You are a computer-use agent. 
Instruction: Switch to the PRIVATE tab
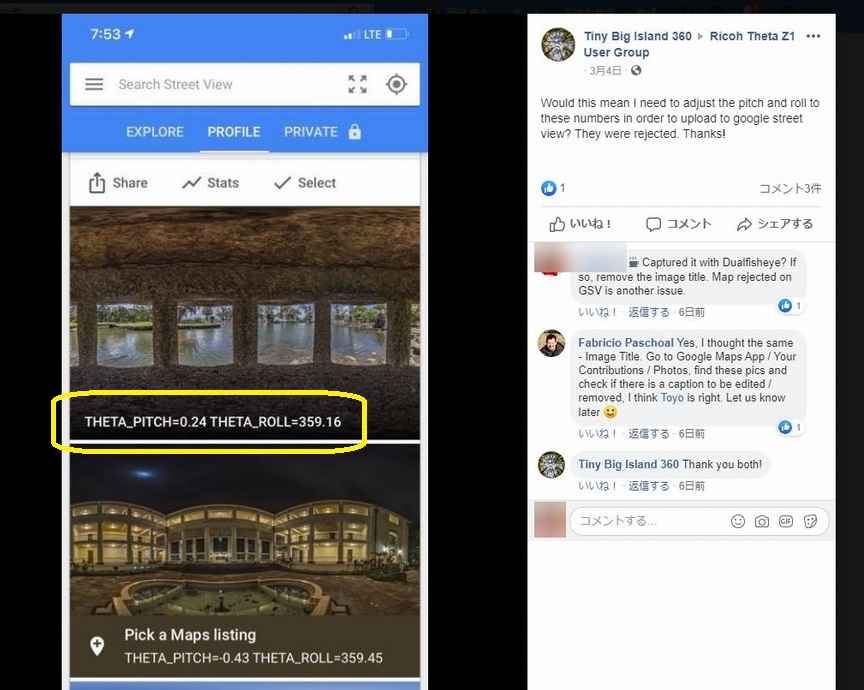coord(311,132)
